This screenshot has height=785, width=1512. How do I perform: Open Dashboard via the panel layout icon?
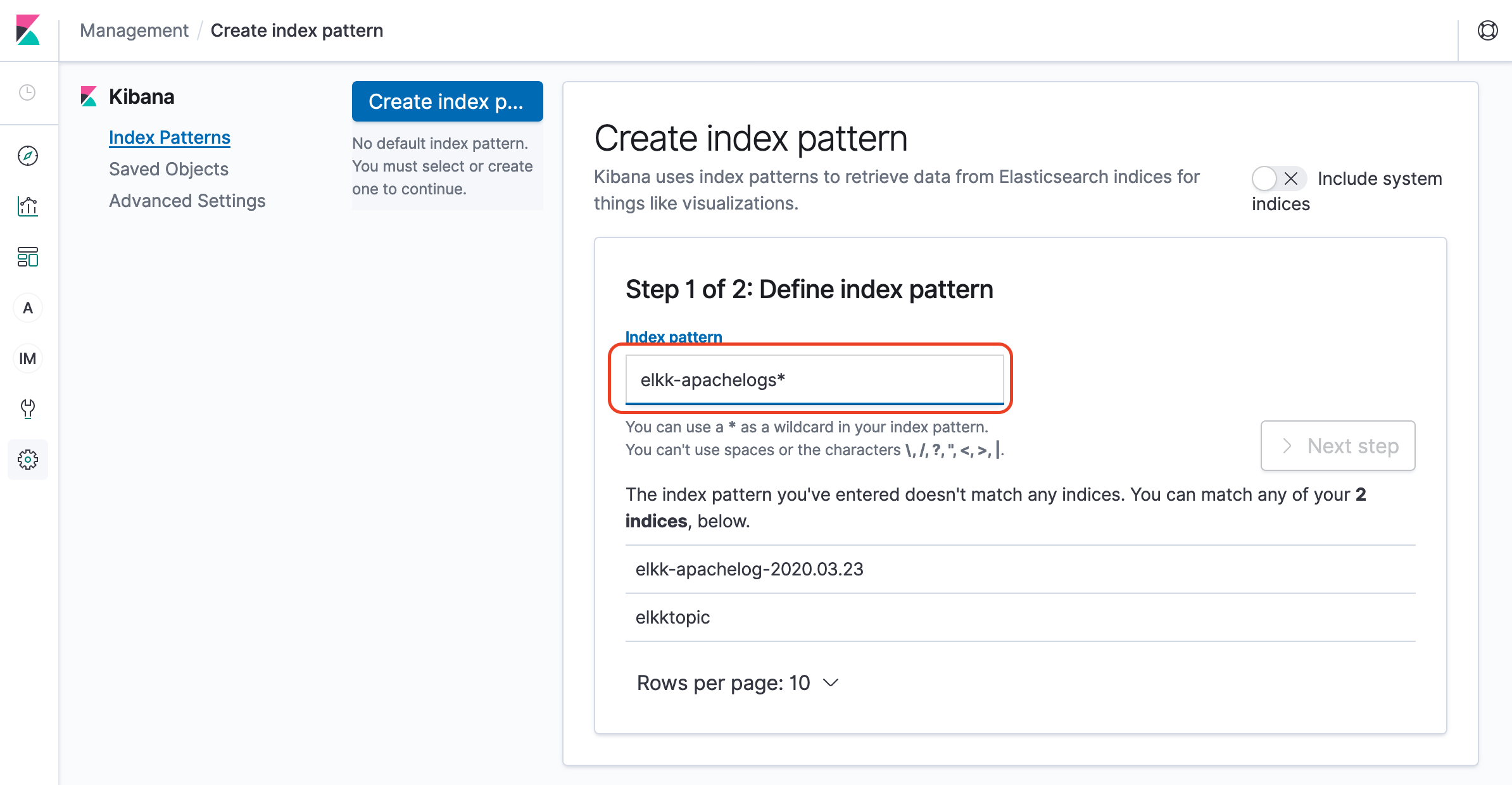(x=28, y=257)
